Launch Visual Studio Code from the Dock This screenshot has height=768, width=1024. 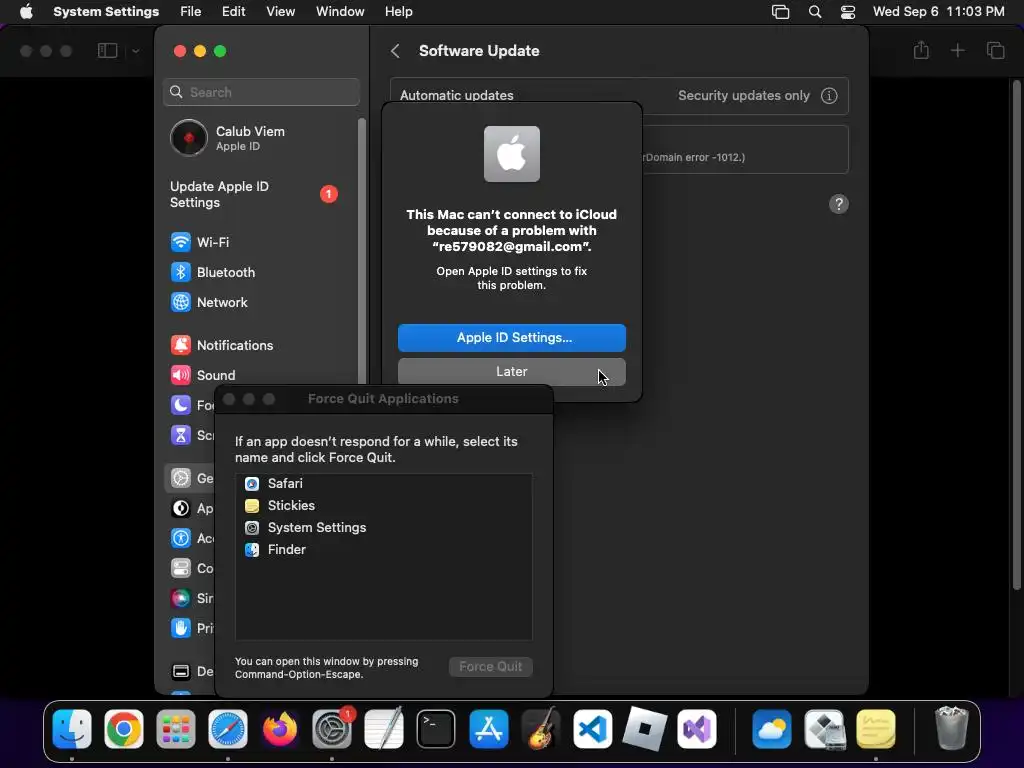tap(592, 729)
